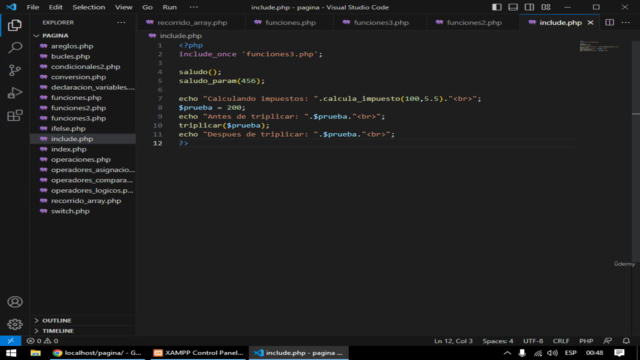Split the editor to the right

609,22
